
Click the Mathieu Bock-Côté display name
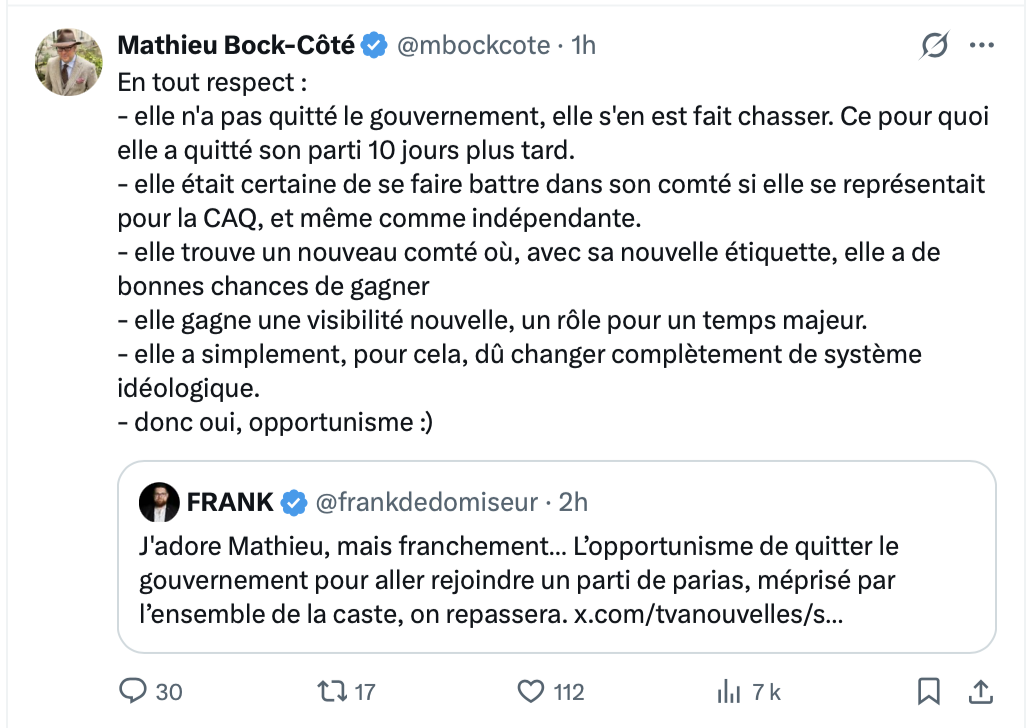(236, 45)
